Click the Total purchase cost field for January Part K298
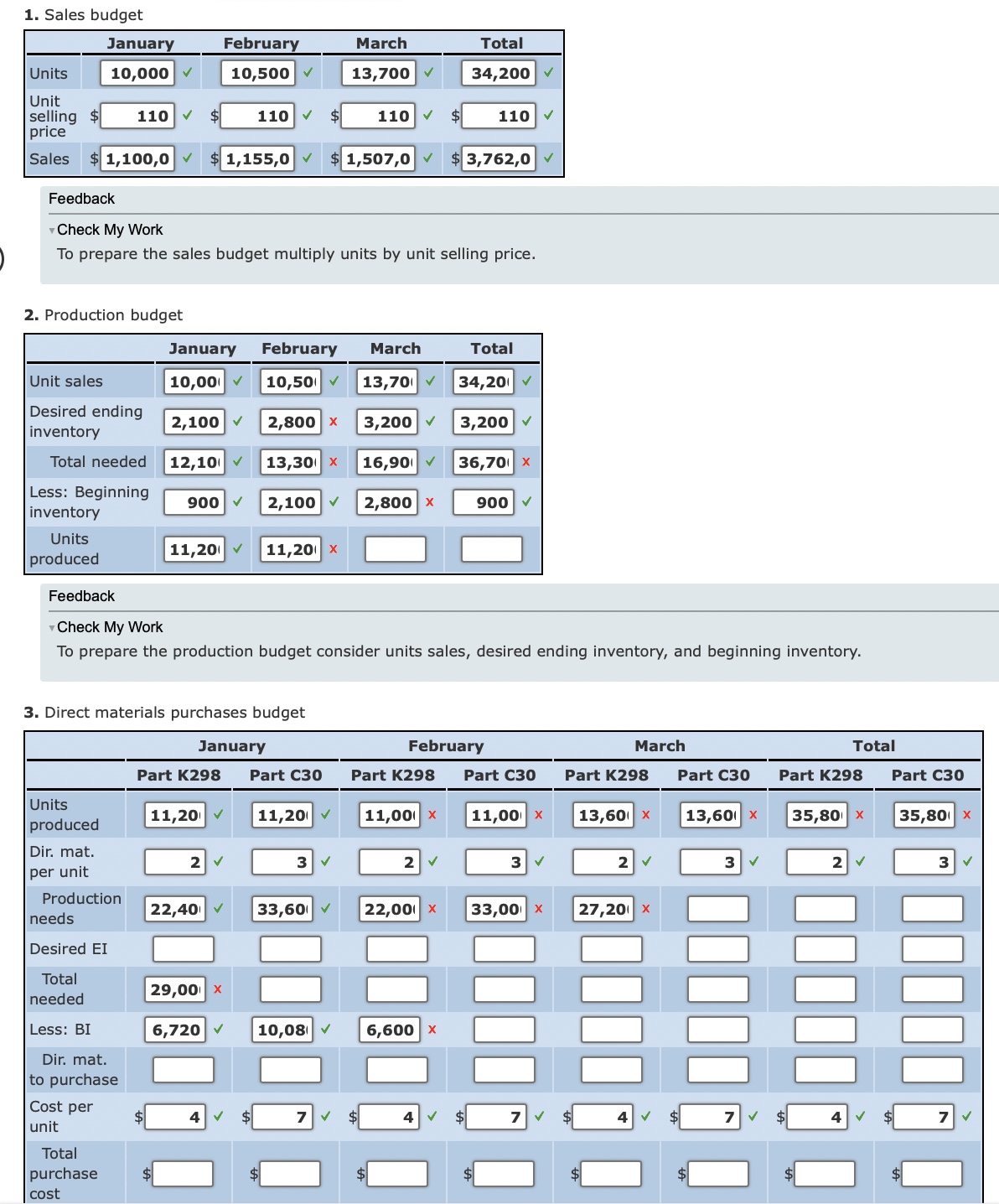The height and width of the screenshot is (1204, 999). click(x=183, y=1174)
